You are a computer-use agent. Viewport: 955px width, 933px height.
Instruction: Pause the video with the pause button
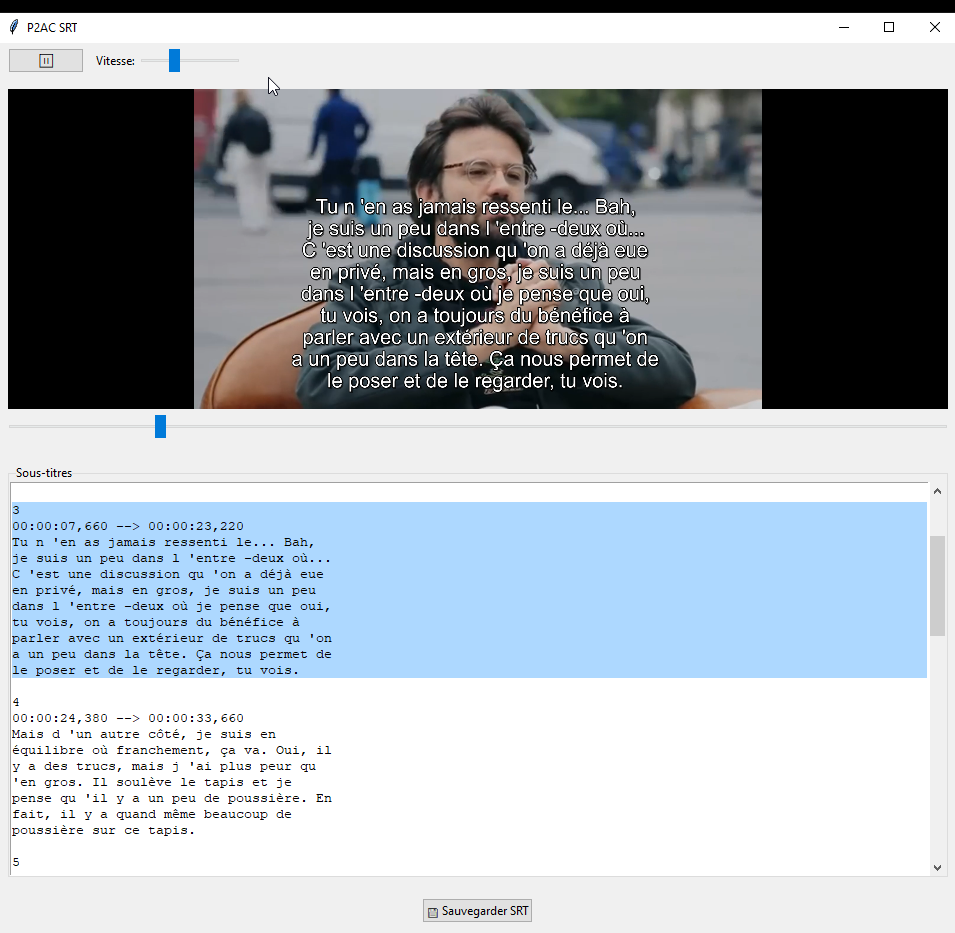[46, 61]
